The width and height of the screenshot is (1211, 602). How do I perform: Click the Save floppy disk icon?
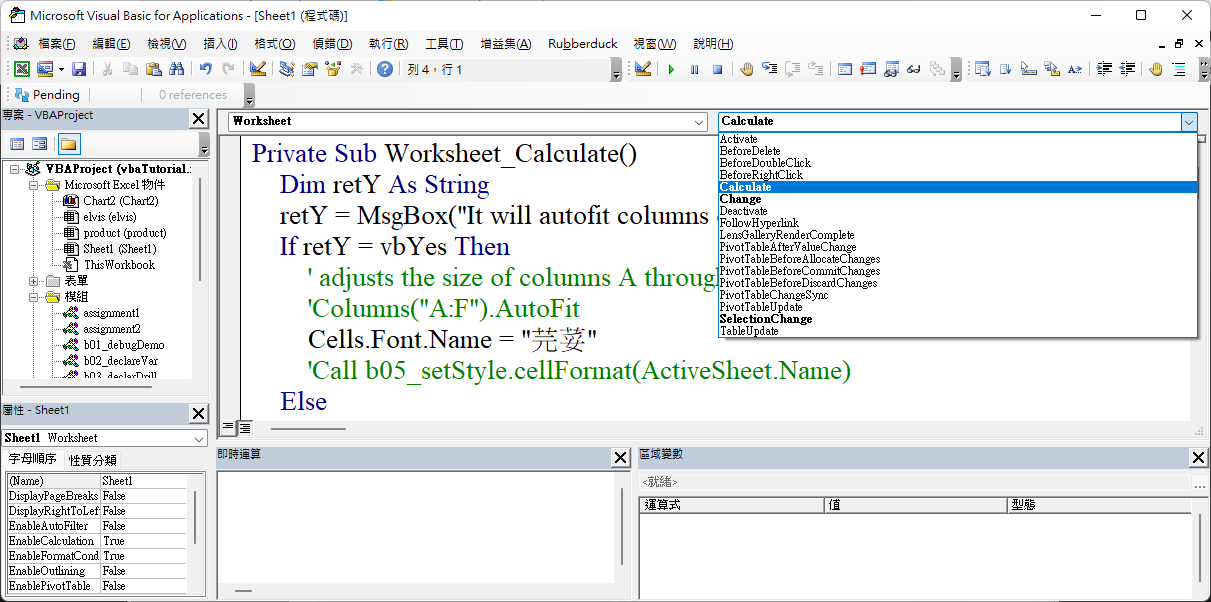[x=79, y=69]
